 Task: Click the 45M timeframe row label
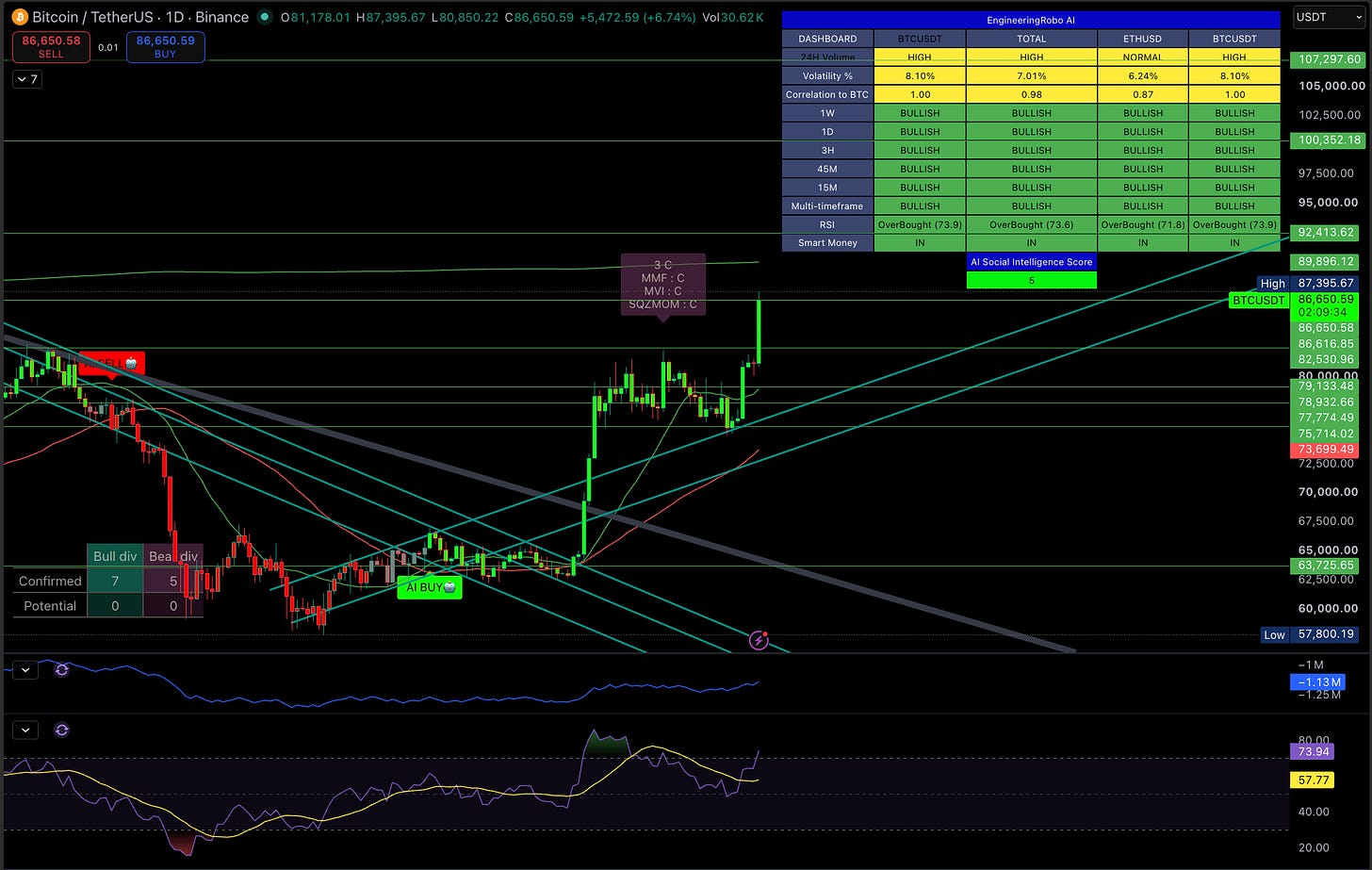pyautogui.click(x=827, y=169)
